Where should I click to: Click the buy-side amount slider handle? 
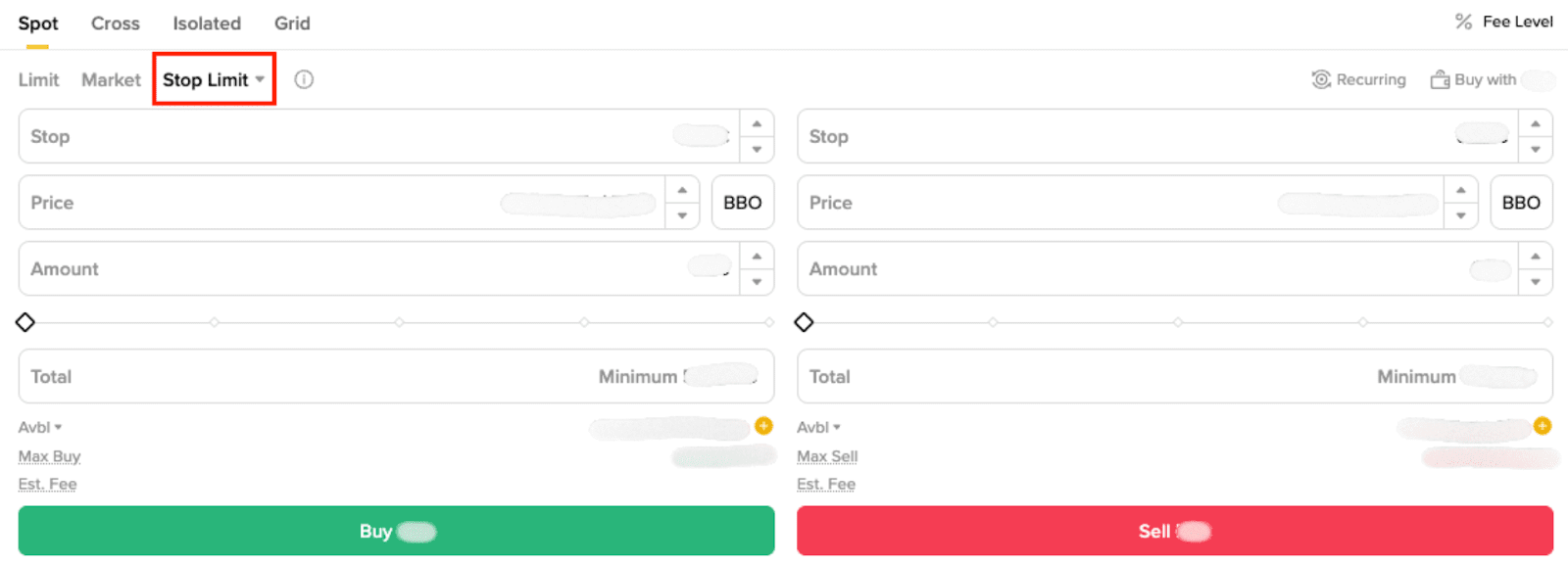coord(25,322)
